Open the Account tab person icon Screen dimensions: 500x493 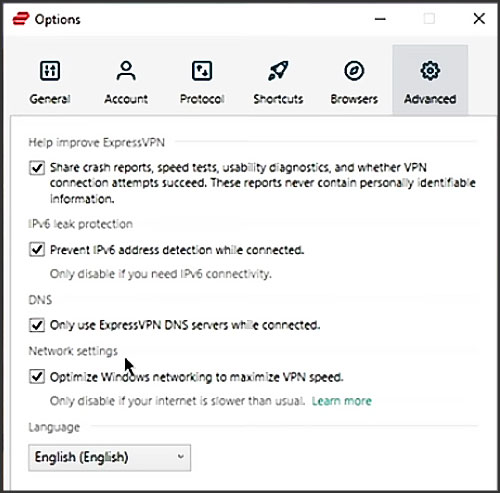coord(126,71)
